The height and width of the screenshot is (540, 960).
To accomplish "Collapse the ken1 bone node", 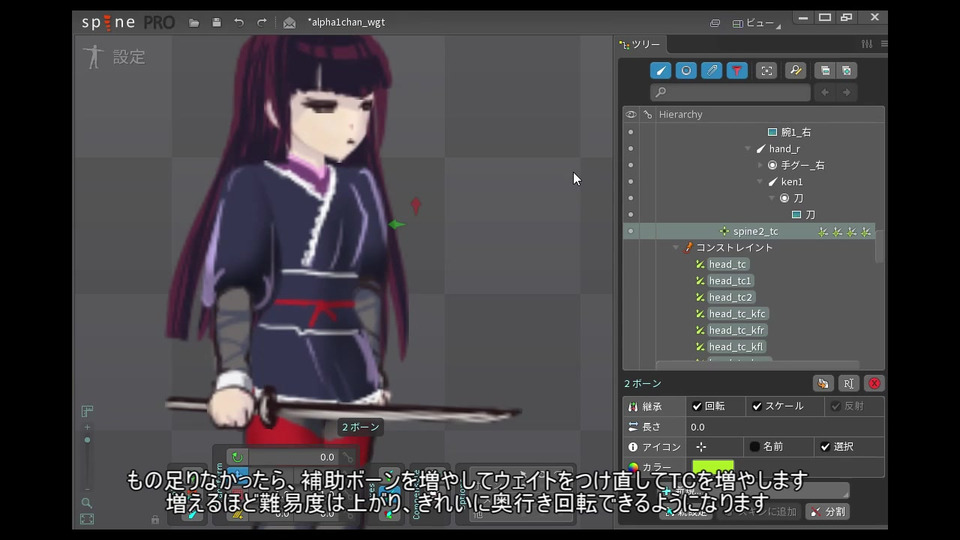I will [x=760, y=182].
